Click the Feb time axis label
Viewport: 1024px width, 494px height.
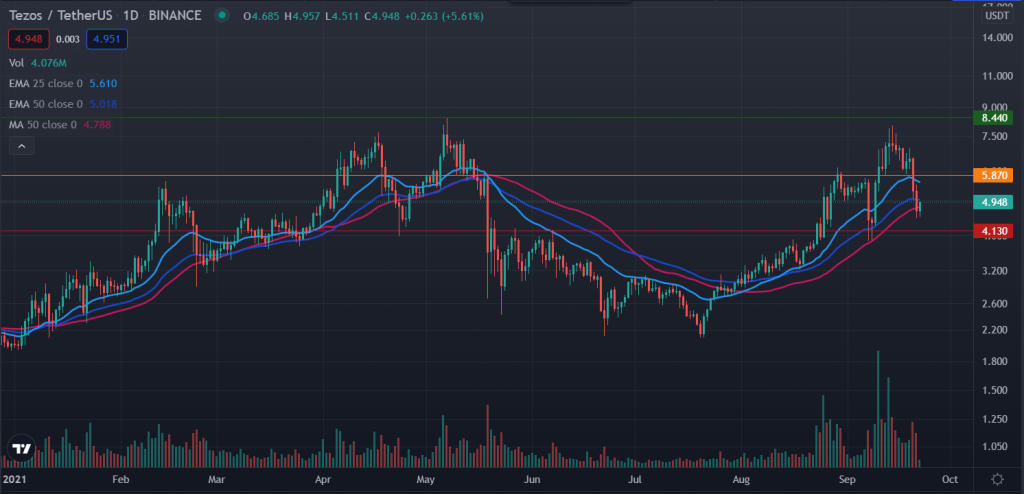pyautogui.click(x=120, y=479)
